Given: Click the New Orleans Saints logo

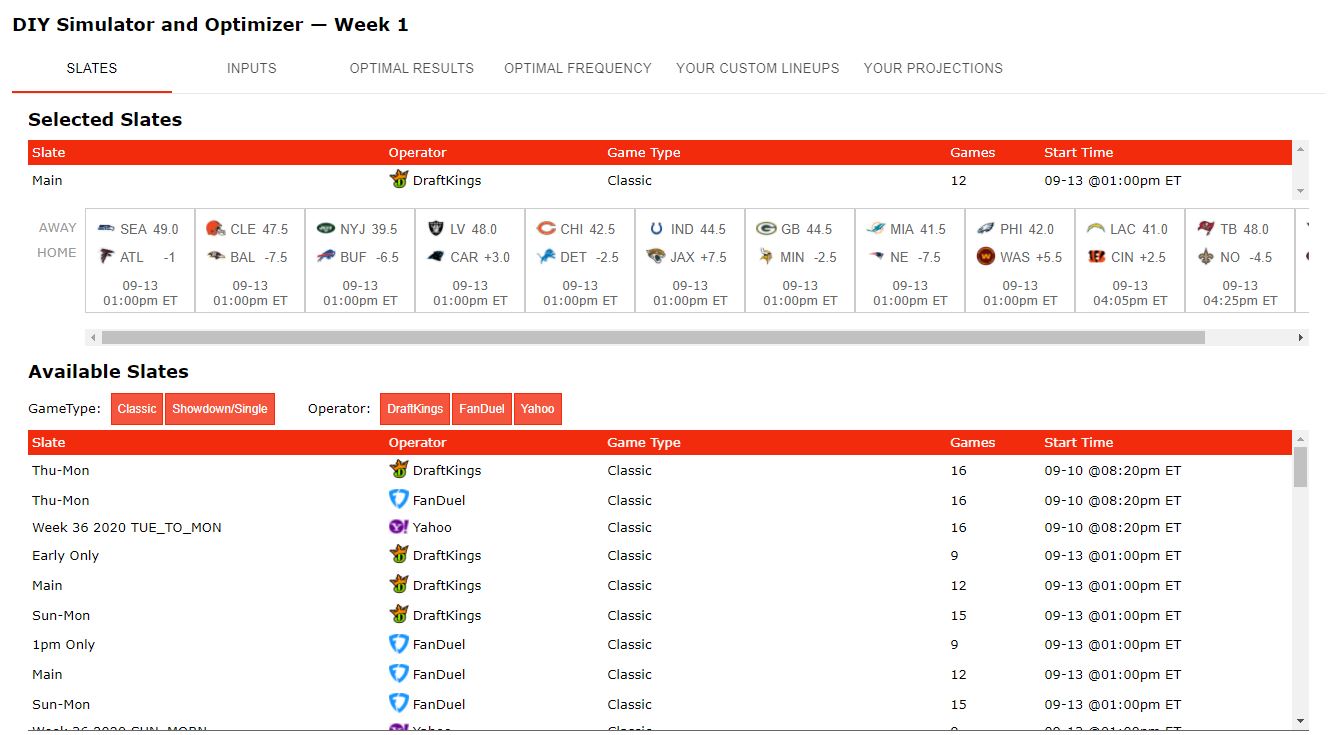Looking at the screenshot, I should pyautogui.click(x=1206, y=257).
